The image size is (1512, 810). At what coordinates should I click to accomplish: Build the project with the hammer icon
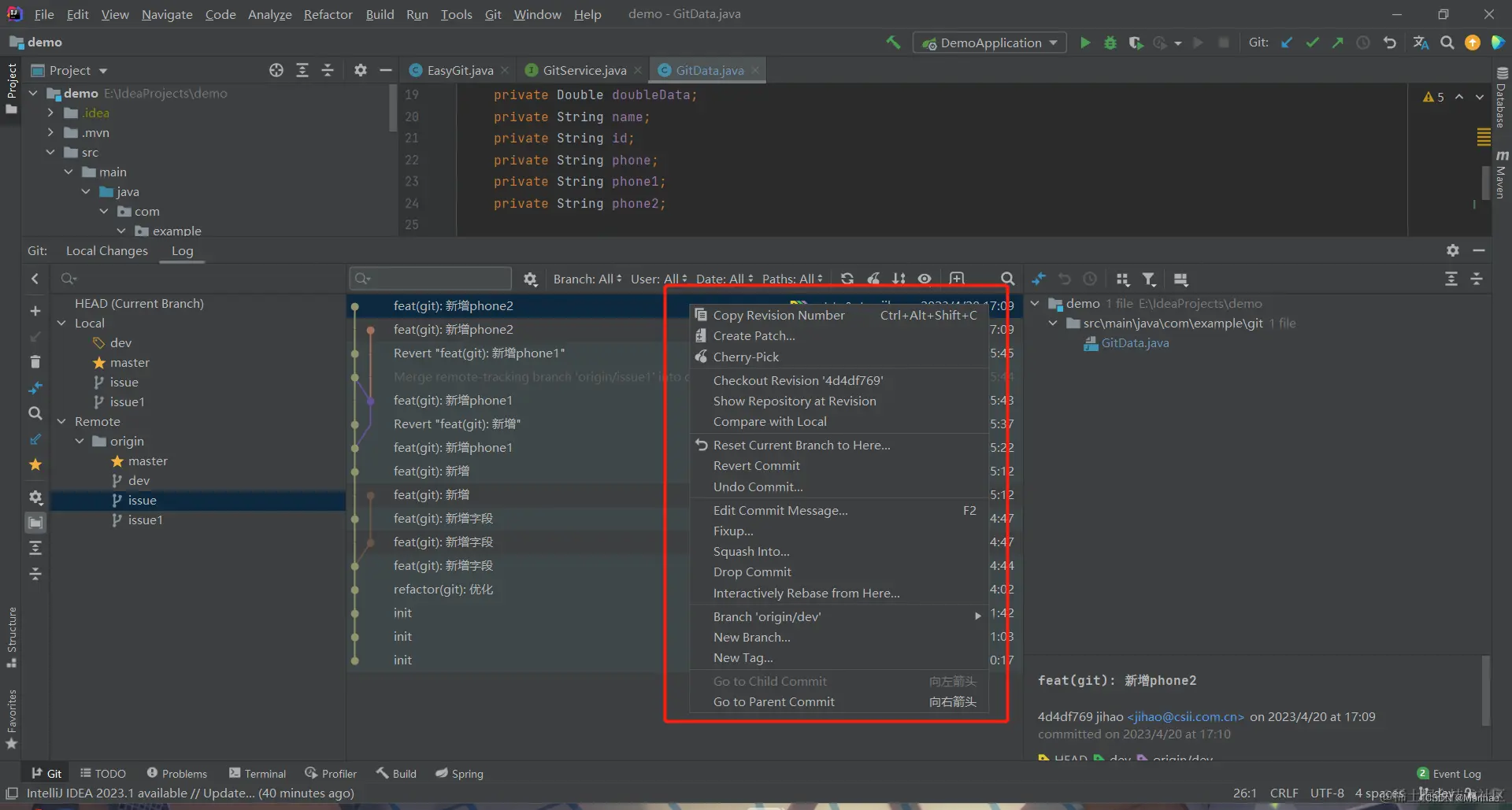(x=893, y=43)
